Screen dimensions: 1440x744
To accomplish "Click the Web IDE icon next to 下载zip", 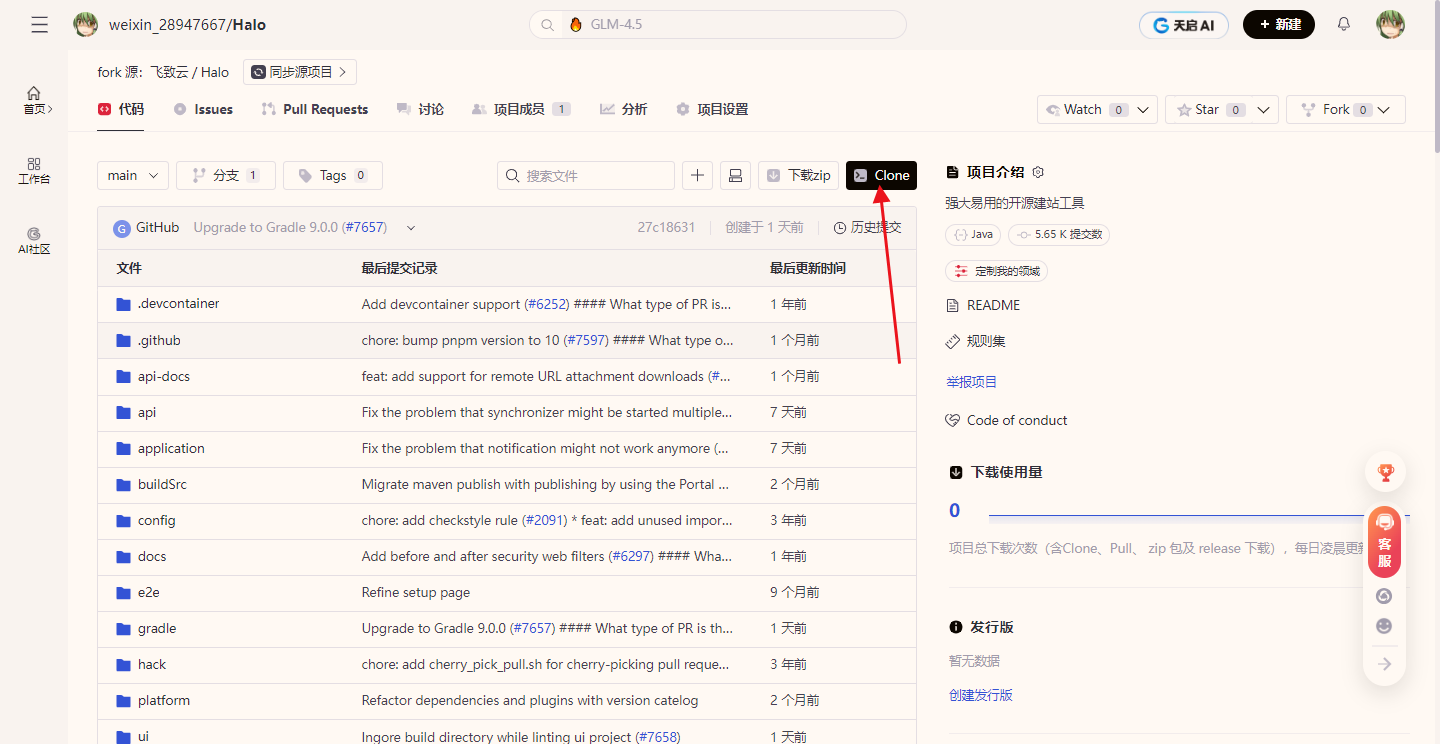I will click(735, 175).
